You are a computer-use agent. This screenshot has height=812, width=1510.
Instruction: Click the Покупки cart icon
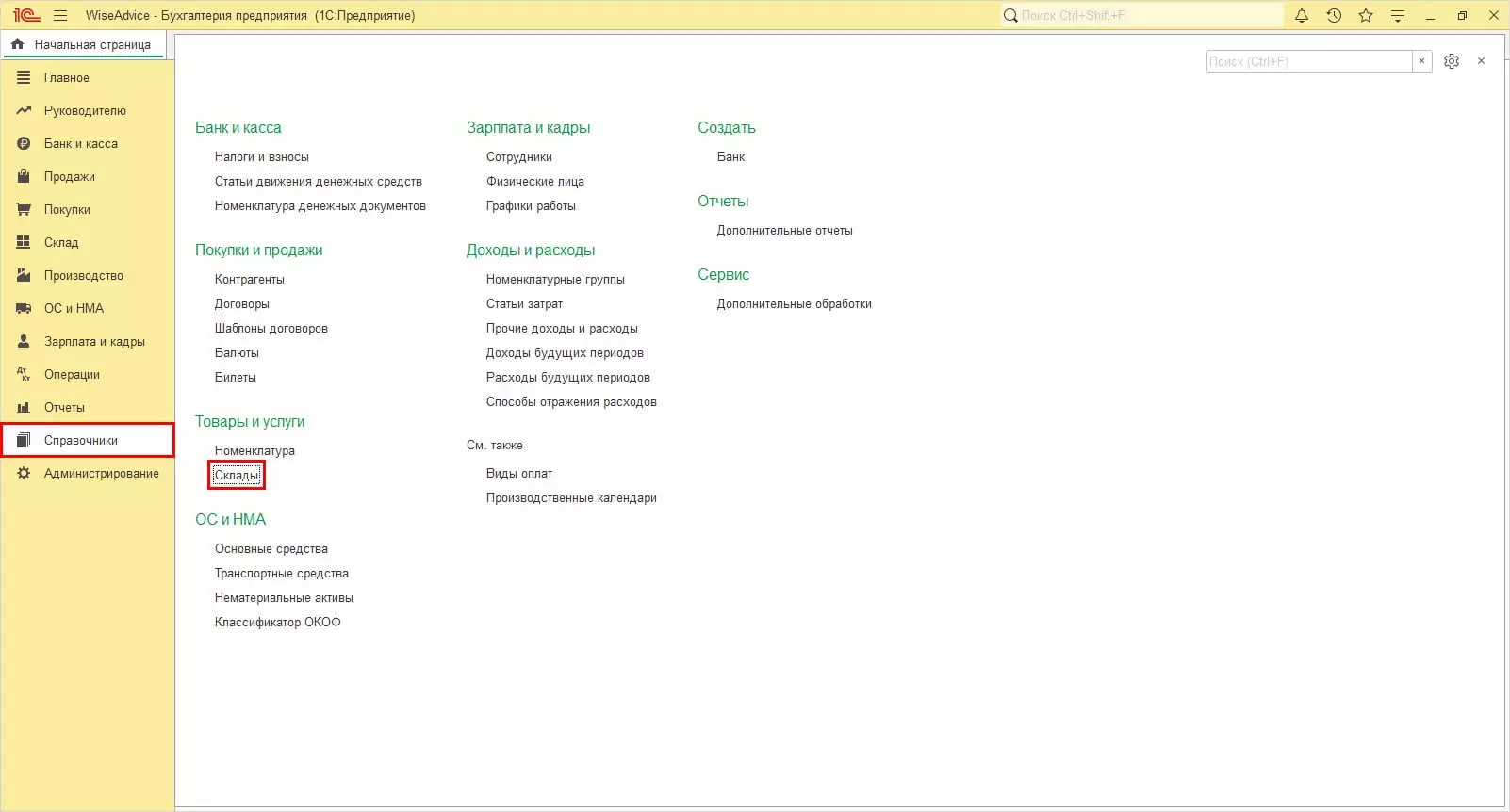click(24, 209)
